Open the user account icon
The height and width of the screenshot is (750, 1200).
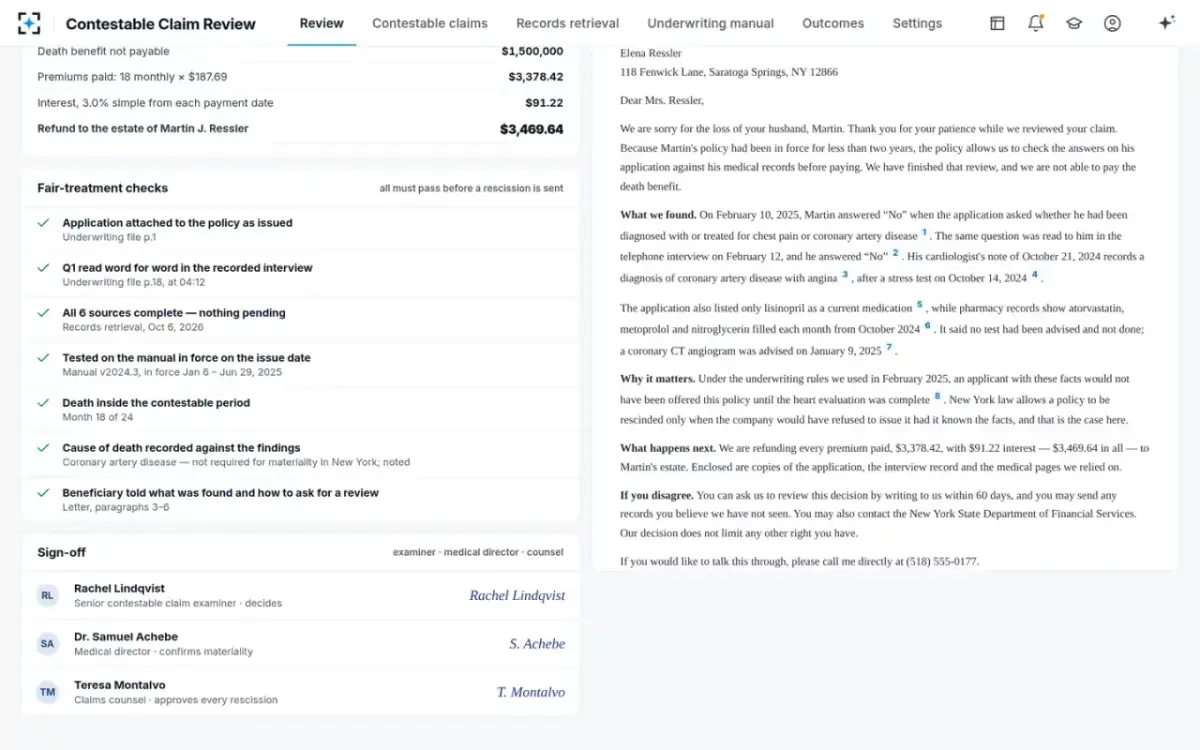click(x=1112, y=23)
